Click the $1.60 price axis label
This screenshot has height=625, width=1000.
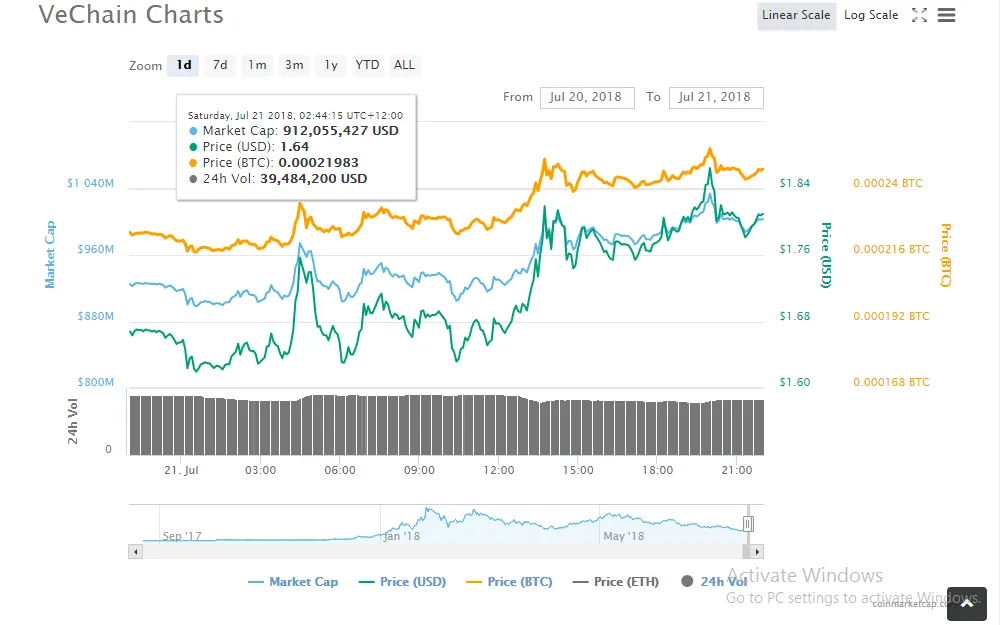795,382
